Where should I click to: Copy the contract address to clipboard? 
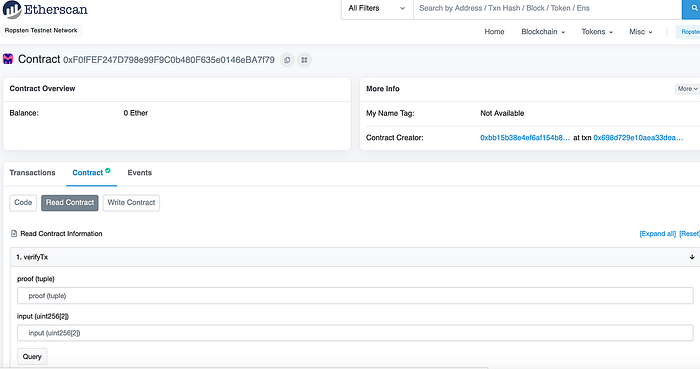click(x=287, y=60)
